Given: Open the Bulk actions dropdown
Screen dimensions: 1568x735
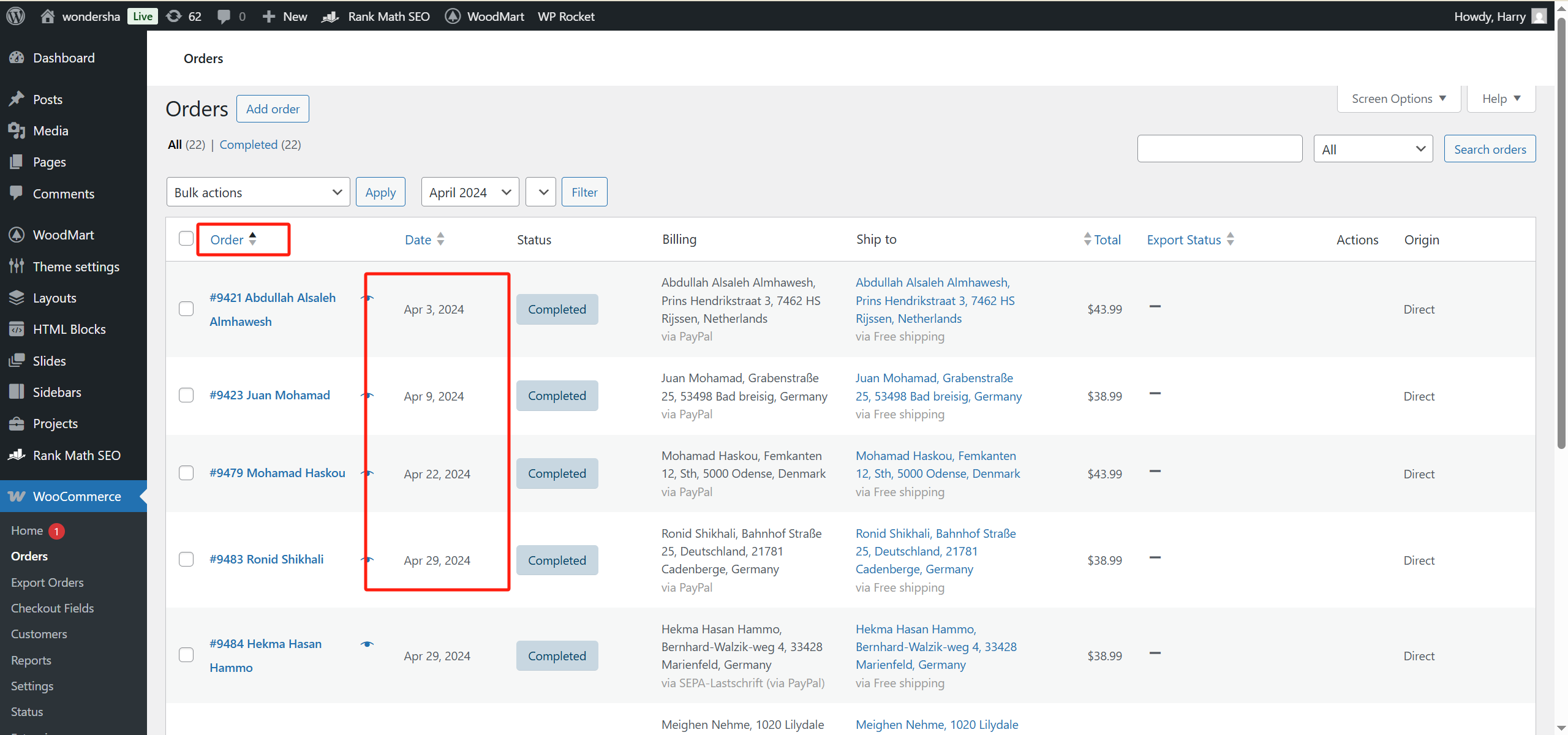Looking at the screenshot, I should [258, 191].
